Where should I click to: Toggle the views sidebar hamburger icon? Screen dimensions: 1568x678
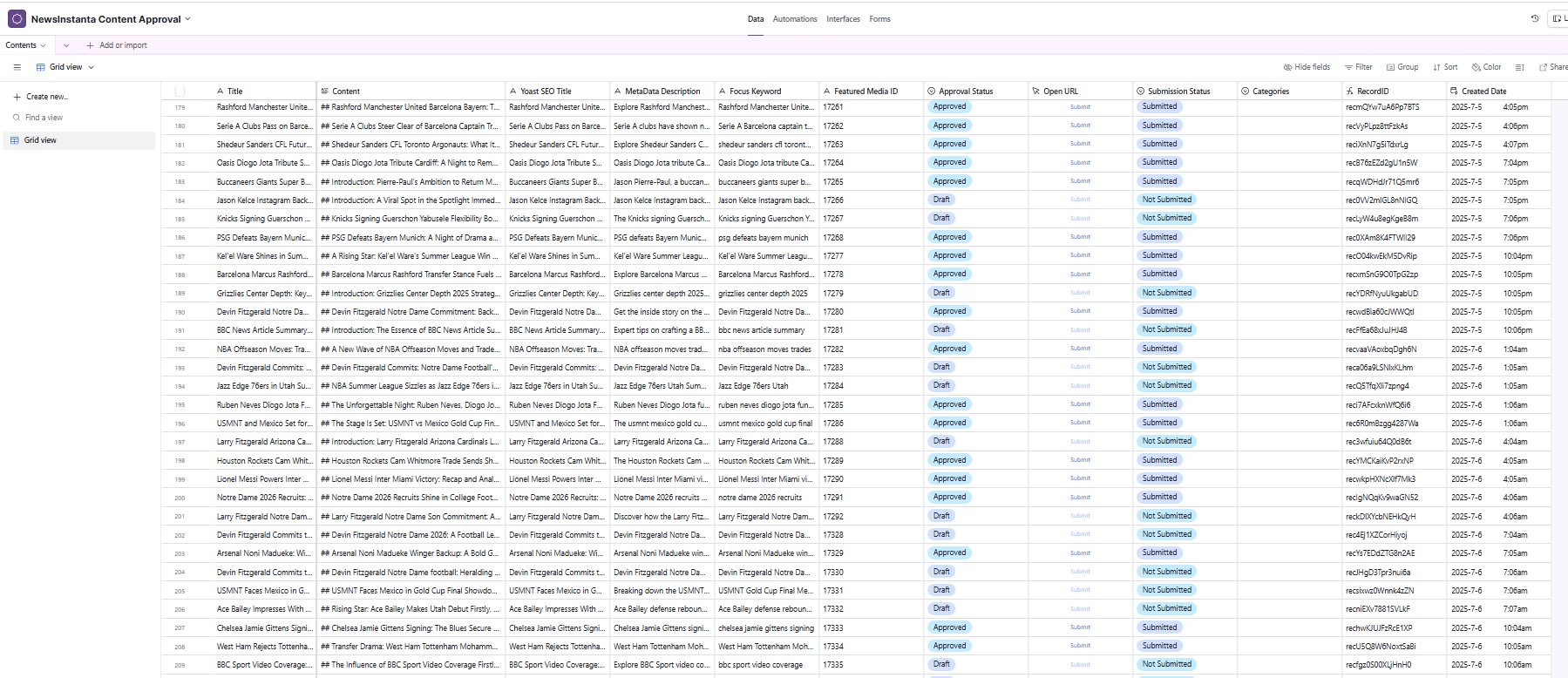click(x=17, y=67)
